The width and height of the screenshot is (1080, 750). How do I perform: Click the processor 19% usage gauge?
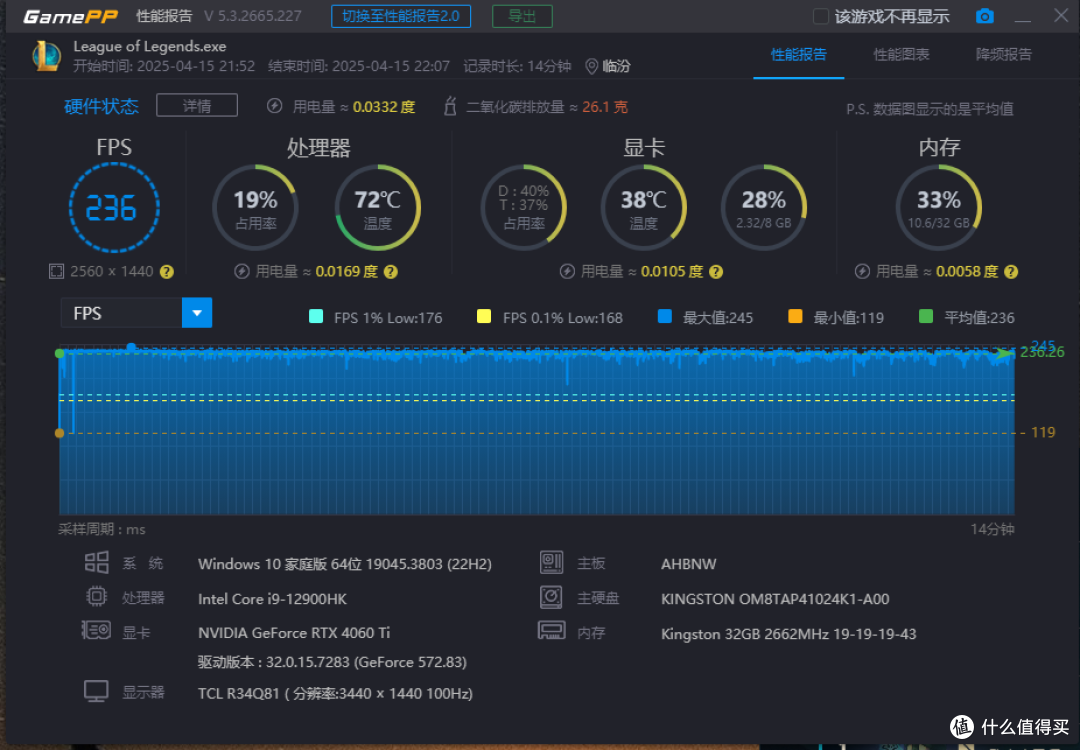255,207
